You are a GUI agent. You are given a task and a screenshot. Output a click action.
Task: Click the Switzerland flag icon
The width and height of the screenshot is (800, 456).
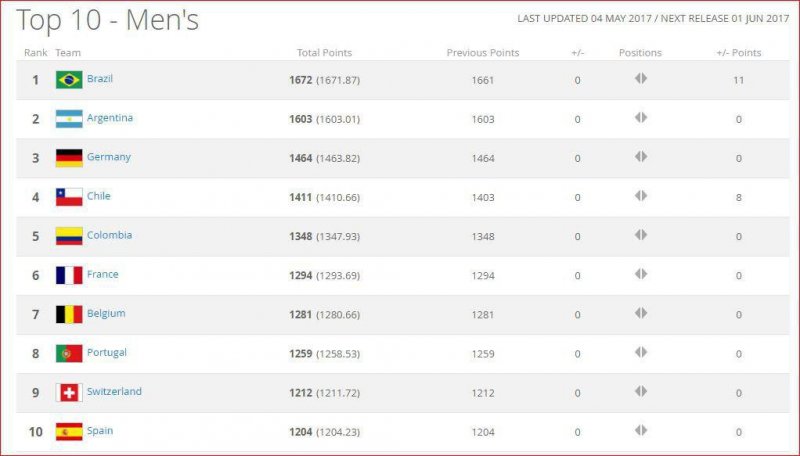(x=69, y=392)
